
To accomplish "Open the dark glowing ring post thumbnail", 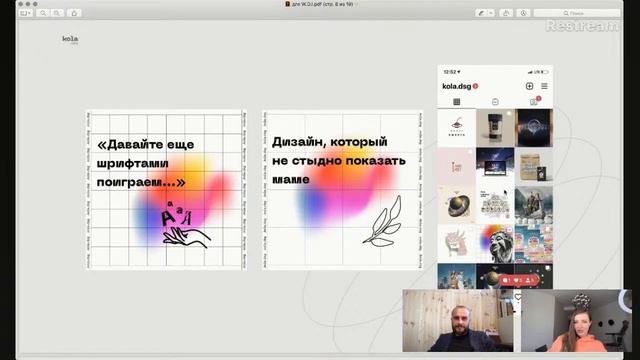I will click(534, 128).
